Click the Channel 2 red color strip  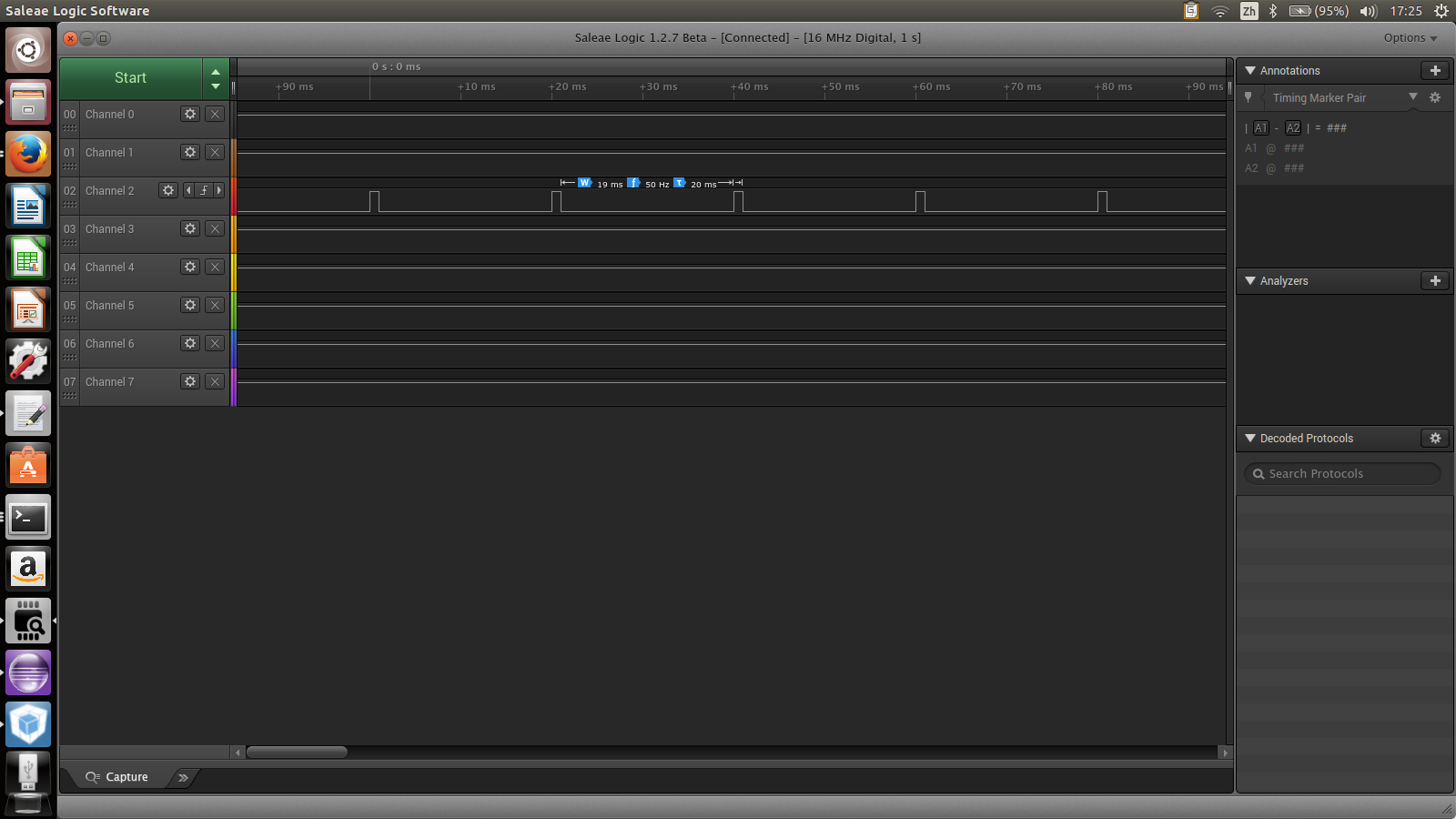(x=233, y=196)
